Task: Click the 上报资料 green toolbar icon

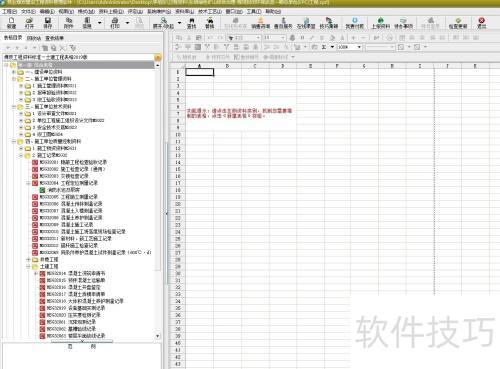Action: [x=380, y=23]
